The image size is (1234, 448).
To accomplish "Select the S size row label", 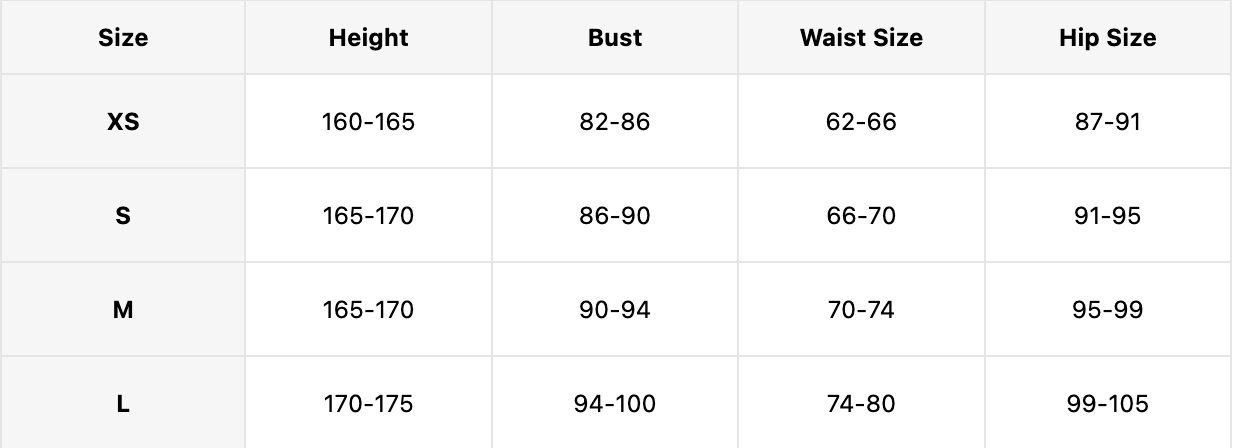I will (123, 216).
